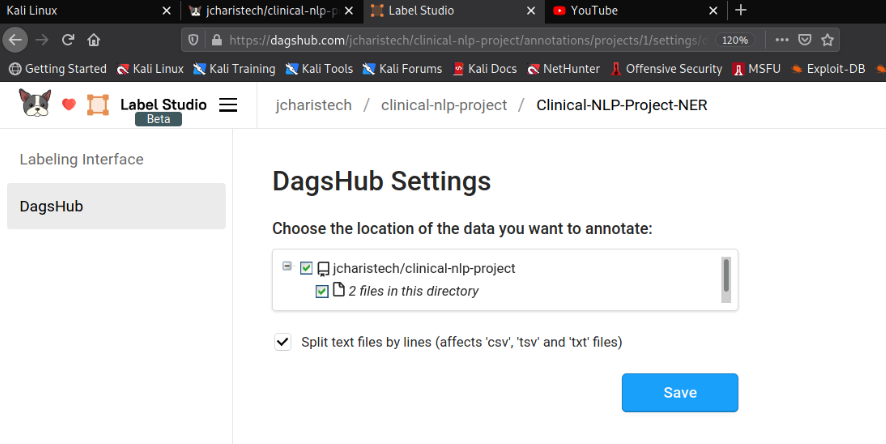
Task: Click the file tree vertical scrollbar
Action: pyautogui.click(x=726, y=280)
